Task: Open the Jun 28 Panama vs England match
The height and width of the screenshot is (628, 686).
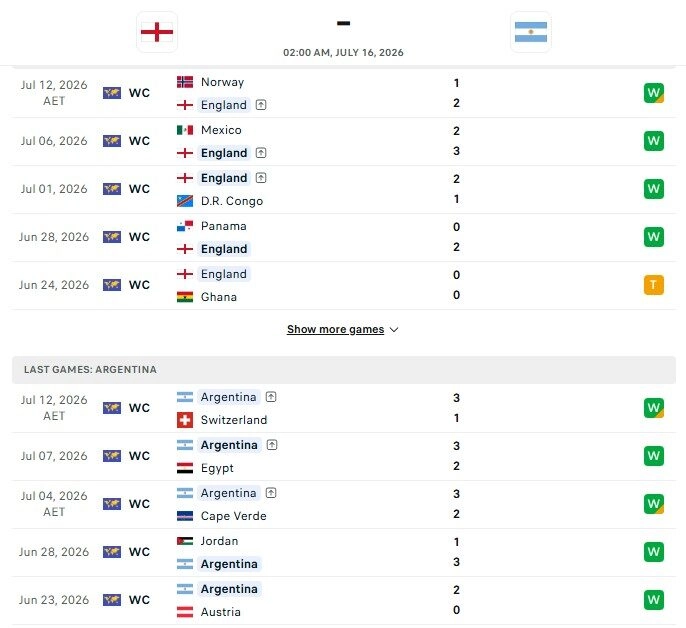Action: click(x=343, y=238)
